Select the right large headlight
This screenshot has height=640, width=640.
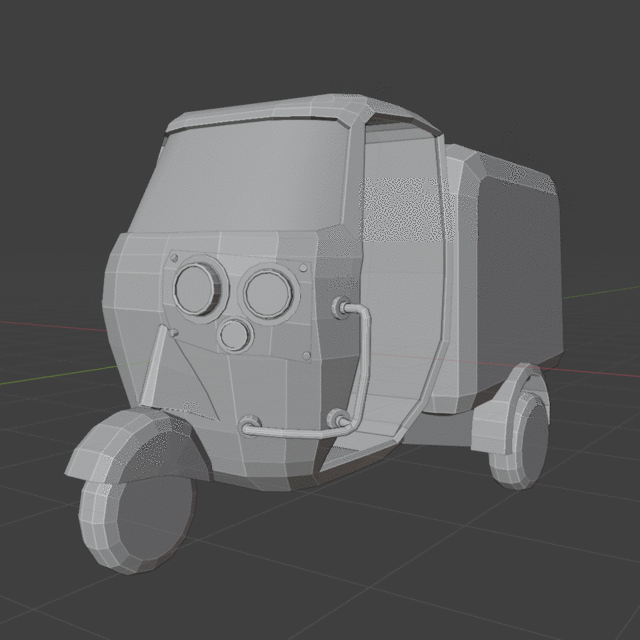click(x=267, y=291)
